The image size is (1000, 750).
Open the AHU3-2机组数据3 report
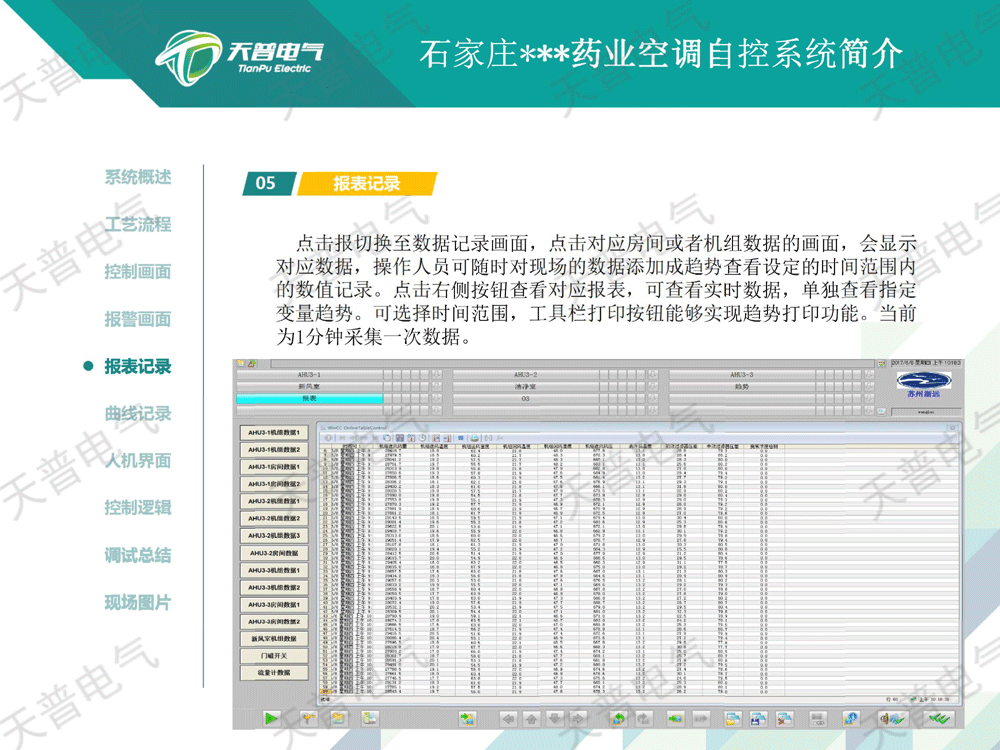pyautogui.click(x=274, y=536)
